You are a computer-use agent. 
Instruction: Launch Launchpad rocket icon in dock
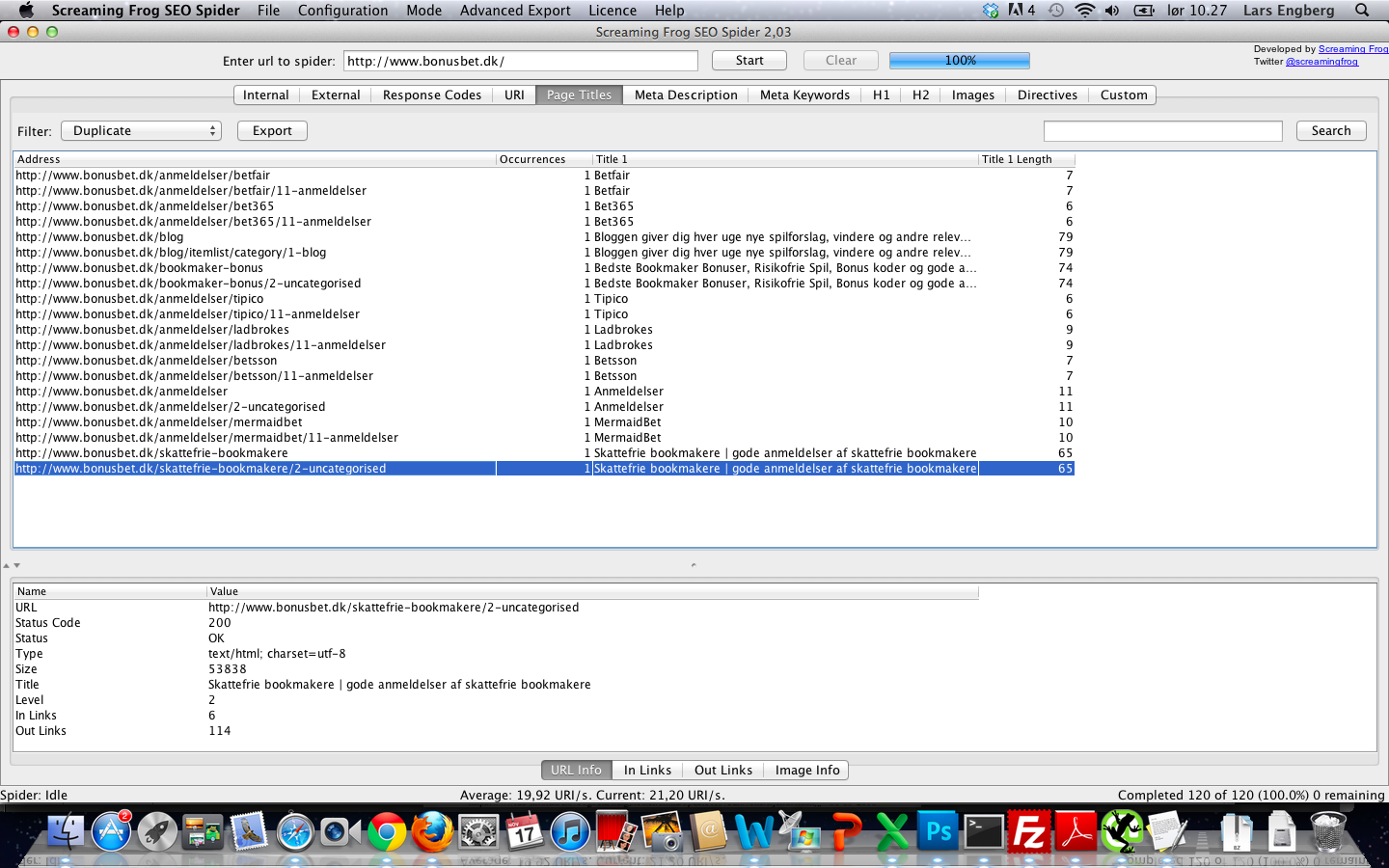pos(157,830)
